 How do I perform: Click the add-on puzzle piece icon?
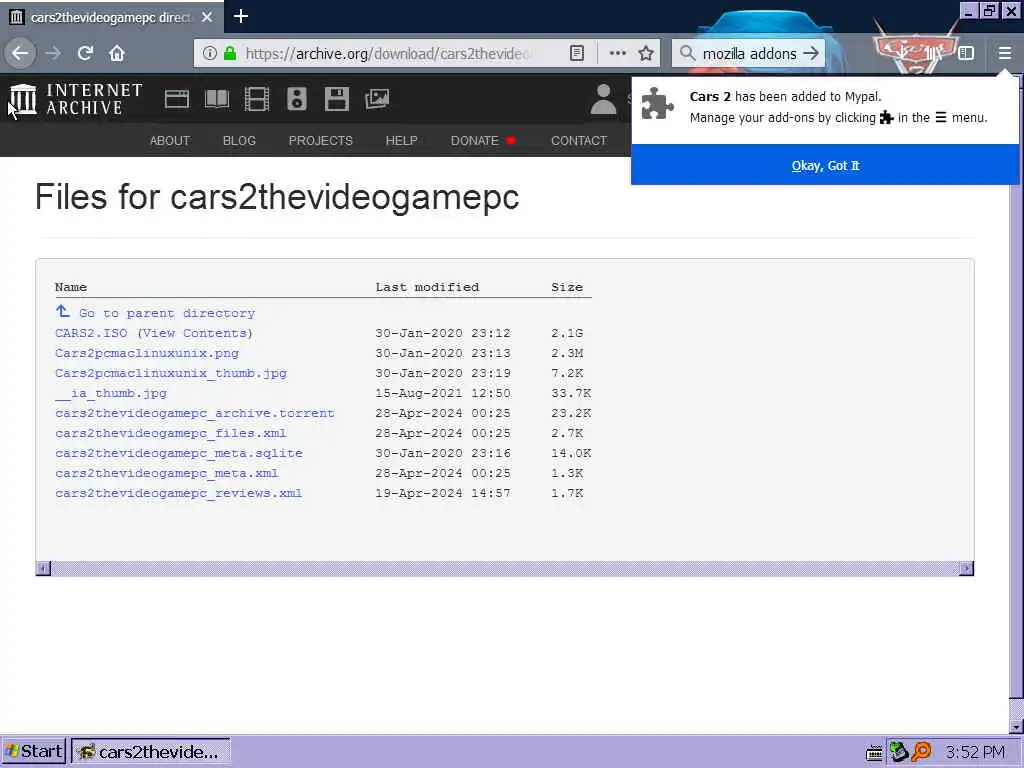657,104
